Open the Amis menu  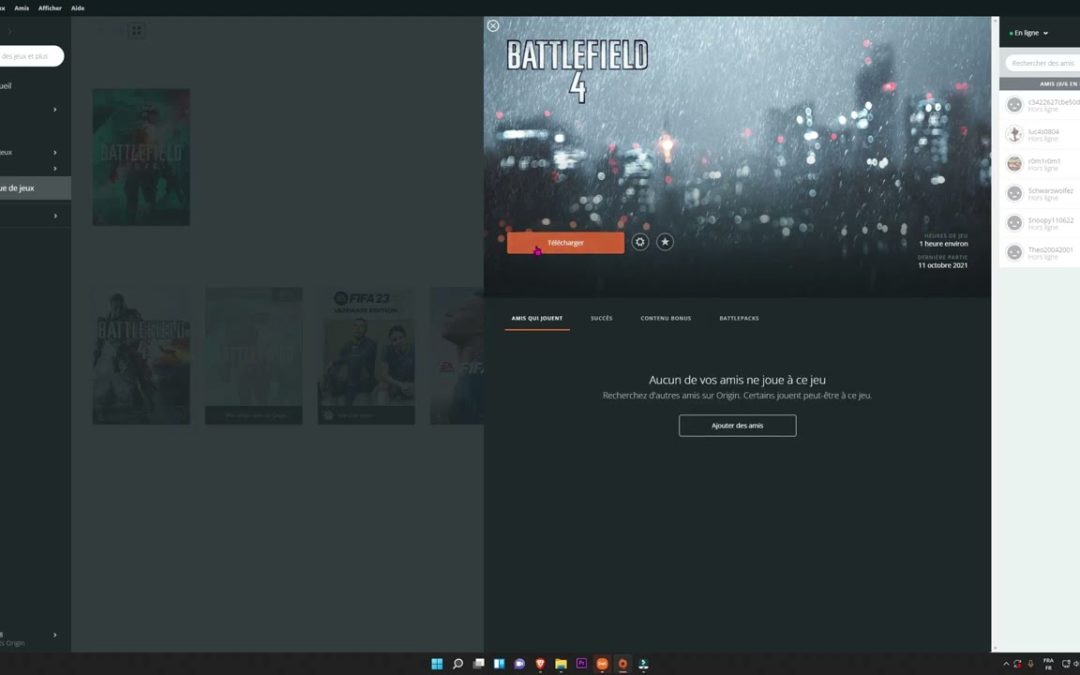[x=22, y=8]
